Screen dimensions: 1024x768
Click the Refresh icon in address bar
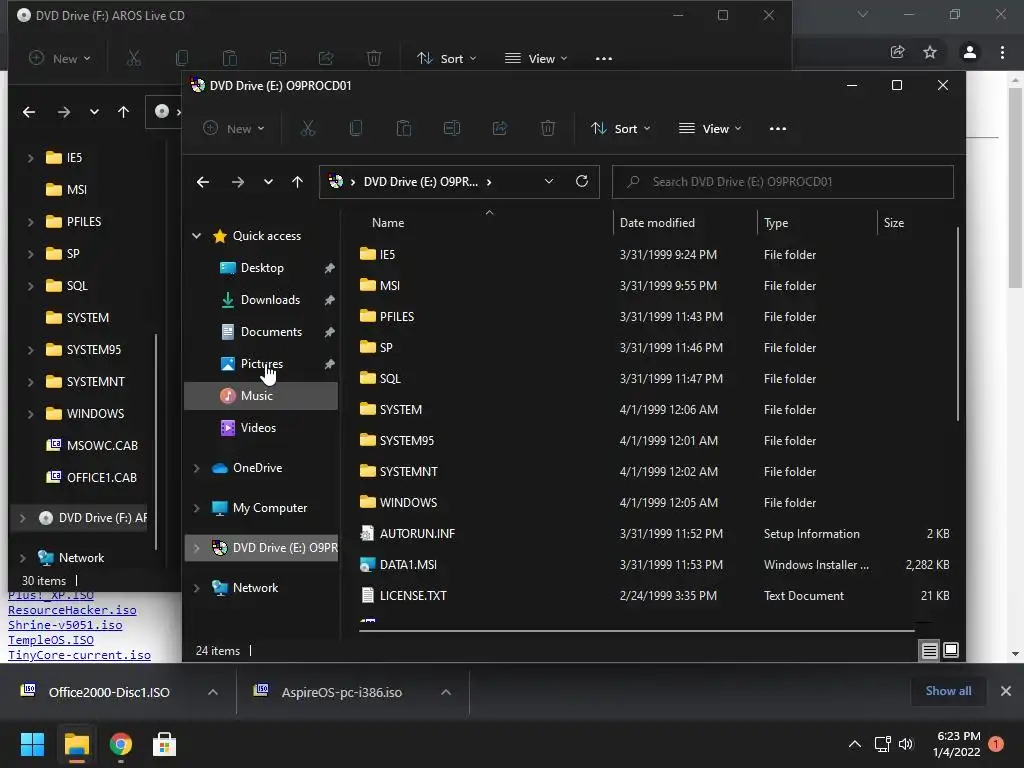(582, 181)
